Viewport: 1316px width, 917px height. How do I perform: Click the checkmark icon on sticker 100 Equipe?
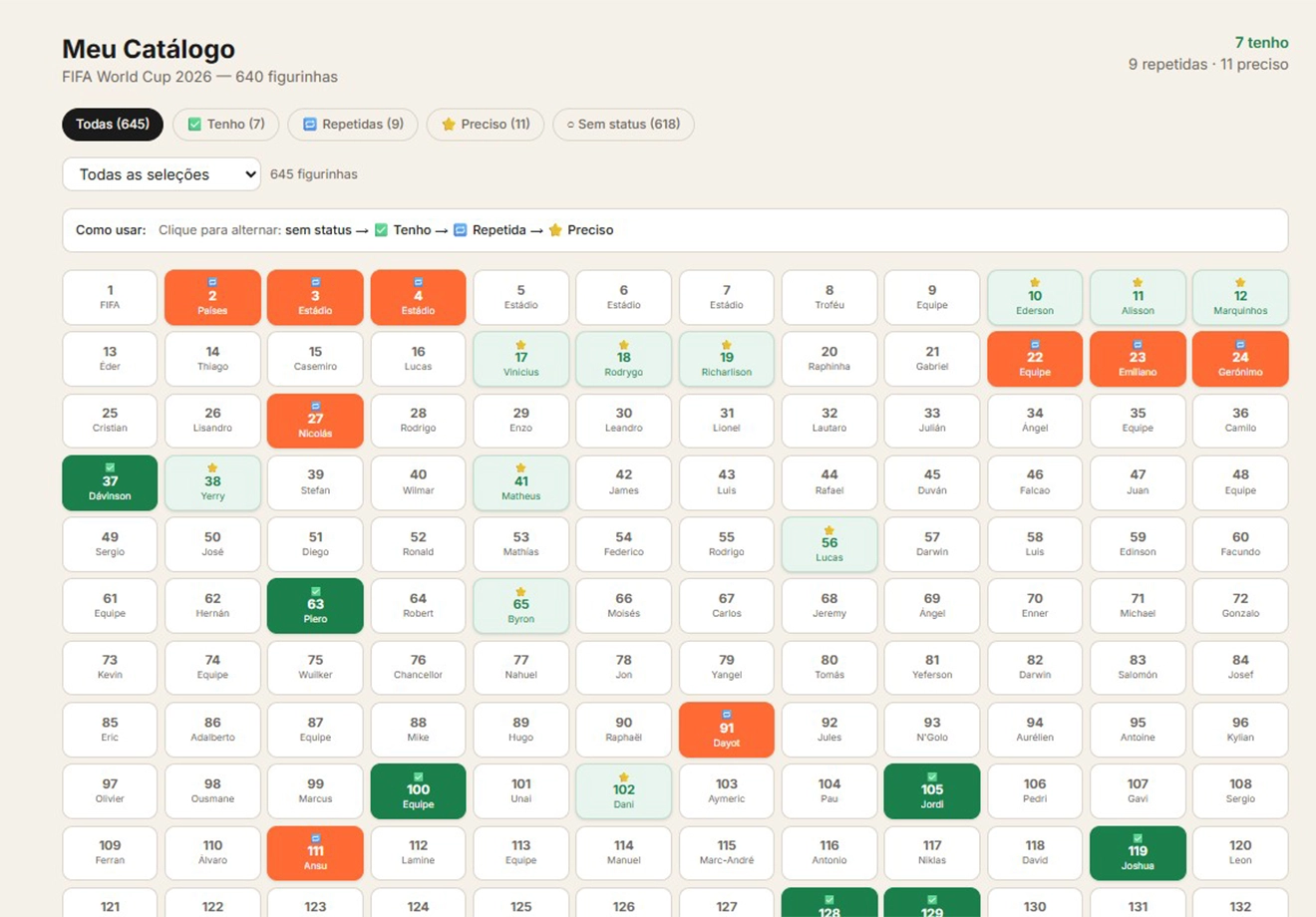tap(418, 776)
